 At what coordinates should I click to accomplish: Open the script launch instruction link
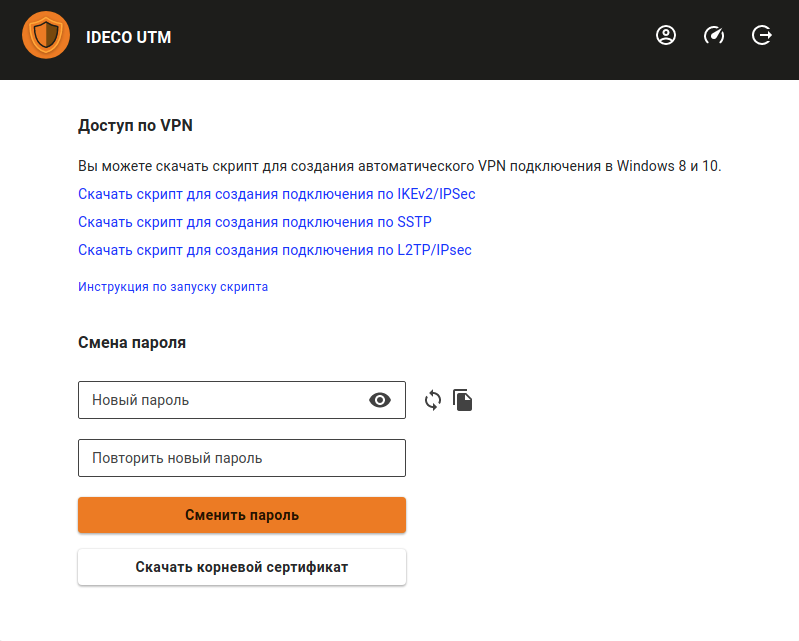[x=173, y=287]
